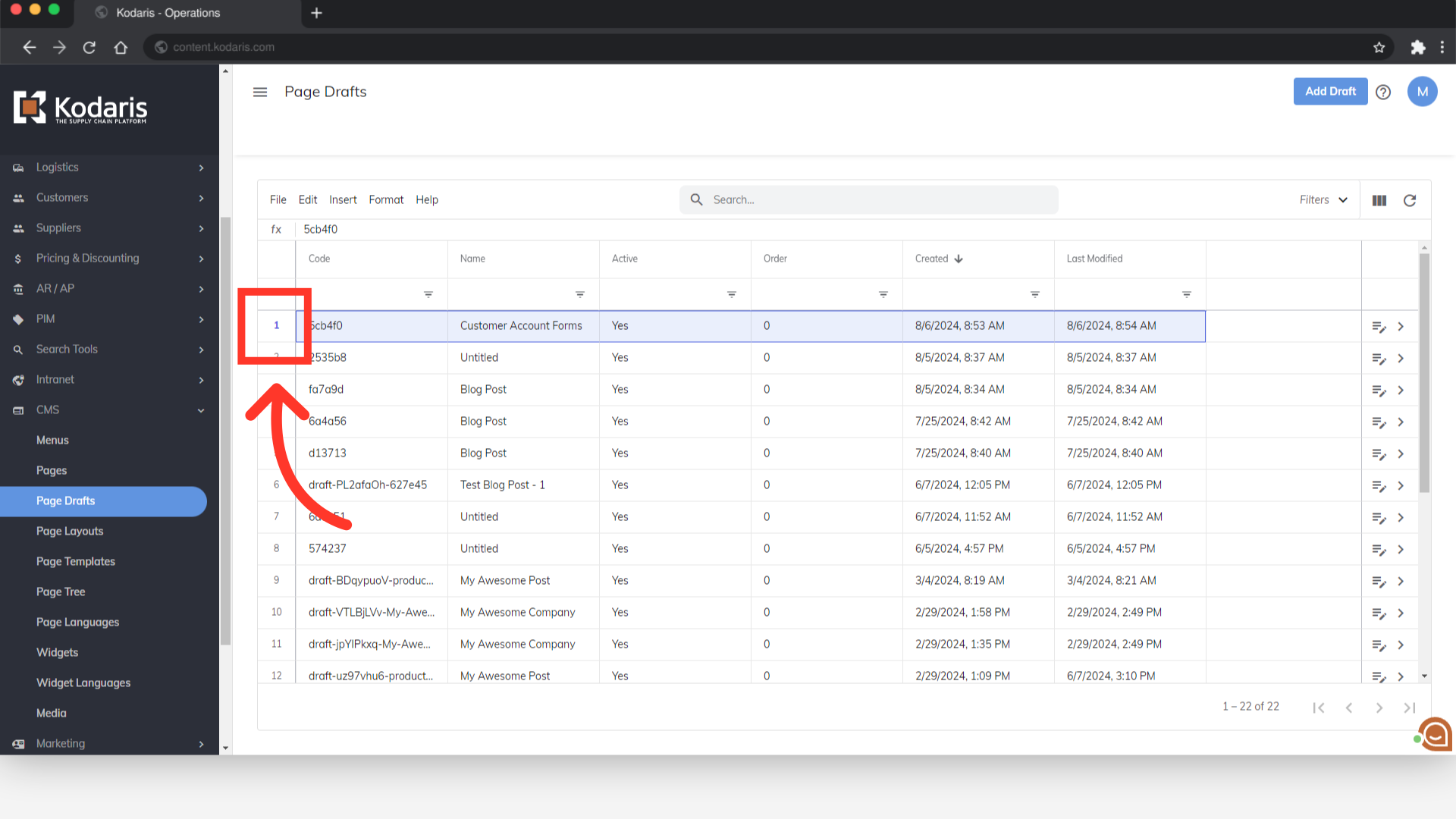Go to Page Templates in sidebar
Screen dimensions: 1456x819
pyautogui.click(x=76, y=562)
